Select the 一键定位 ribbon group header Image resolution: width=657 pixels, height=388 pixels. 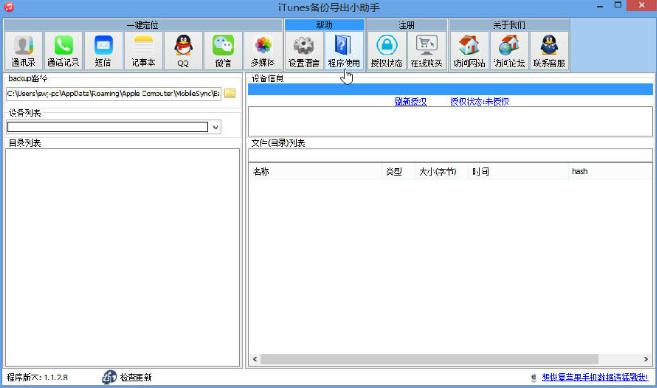142,25
